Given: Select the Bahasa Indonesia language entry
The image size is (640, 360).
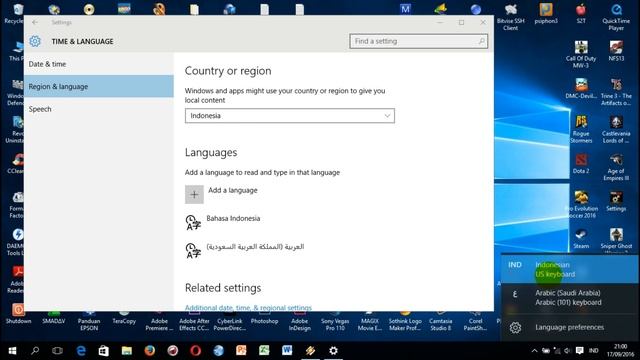Looking at the screenshot, I should 222,222.
